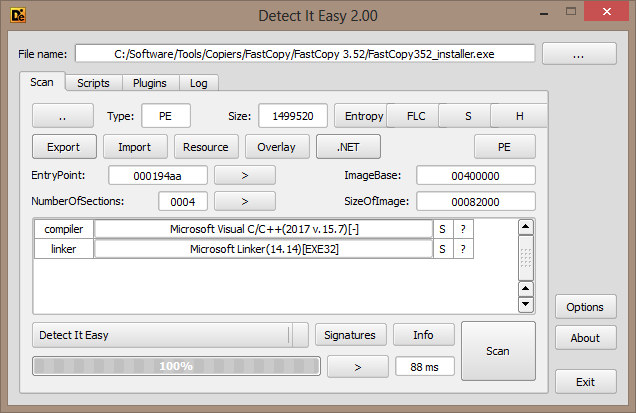
Task: Open the Import table
Action: click(135, 147)
